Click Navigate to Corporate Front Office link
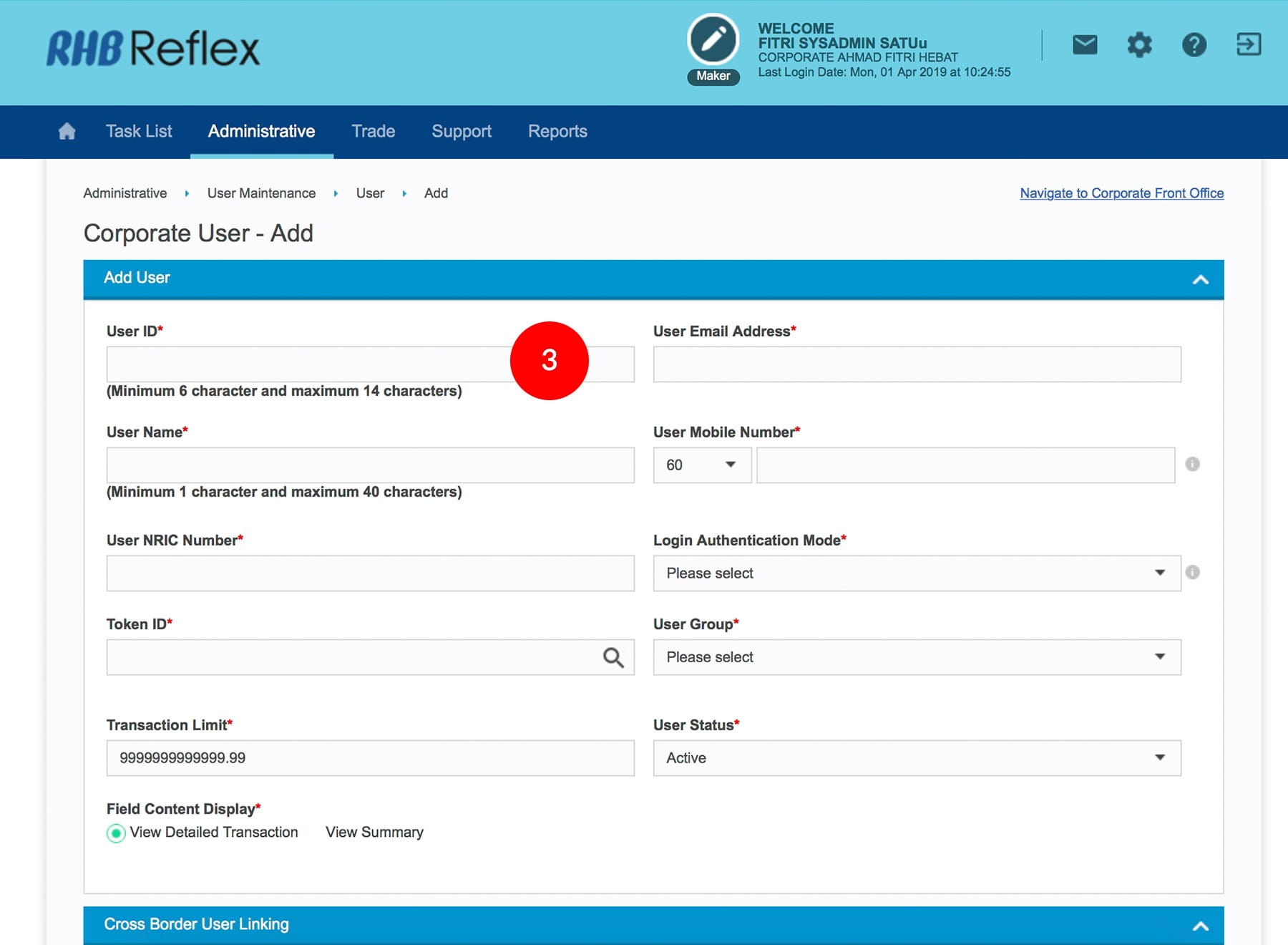Viewport: 1288px width, 945px height. [1121, 193]
